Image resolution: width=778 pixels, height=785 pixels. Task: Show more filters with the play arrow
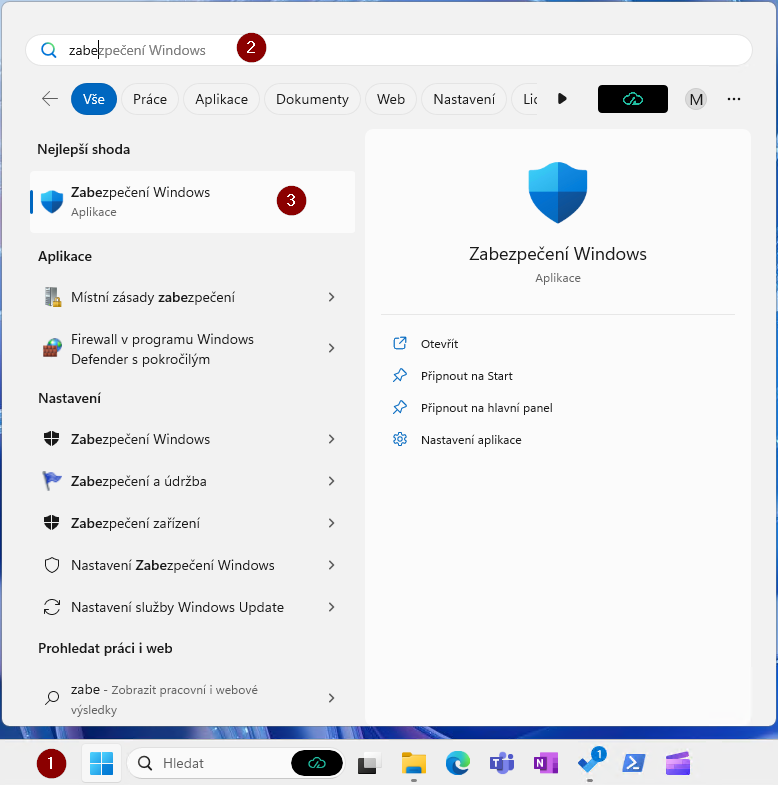562,99
